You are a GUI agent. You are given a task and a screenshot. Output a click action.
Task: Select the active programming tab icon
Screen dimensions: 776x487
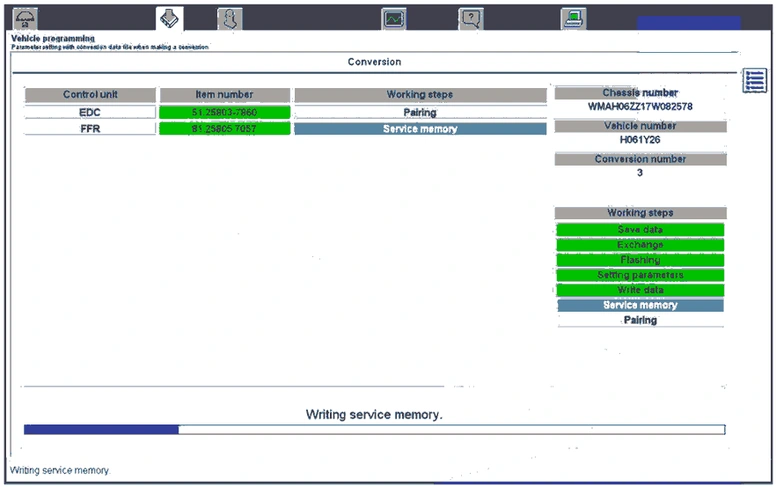point(170,18)
